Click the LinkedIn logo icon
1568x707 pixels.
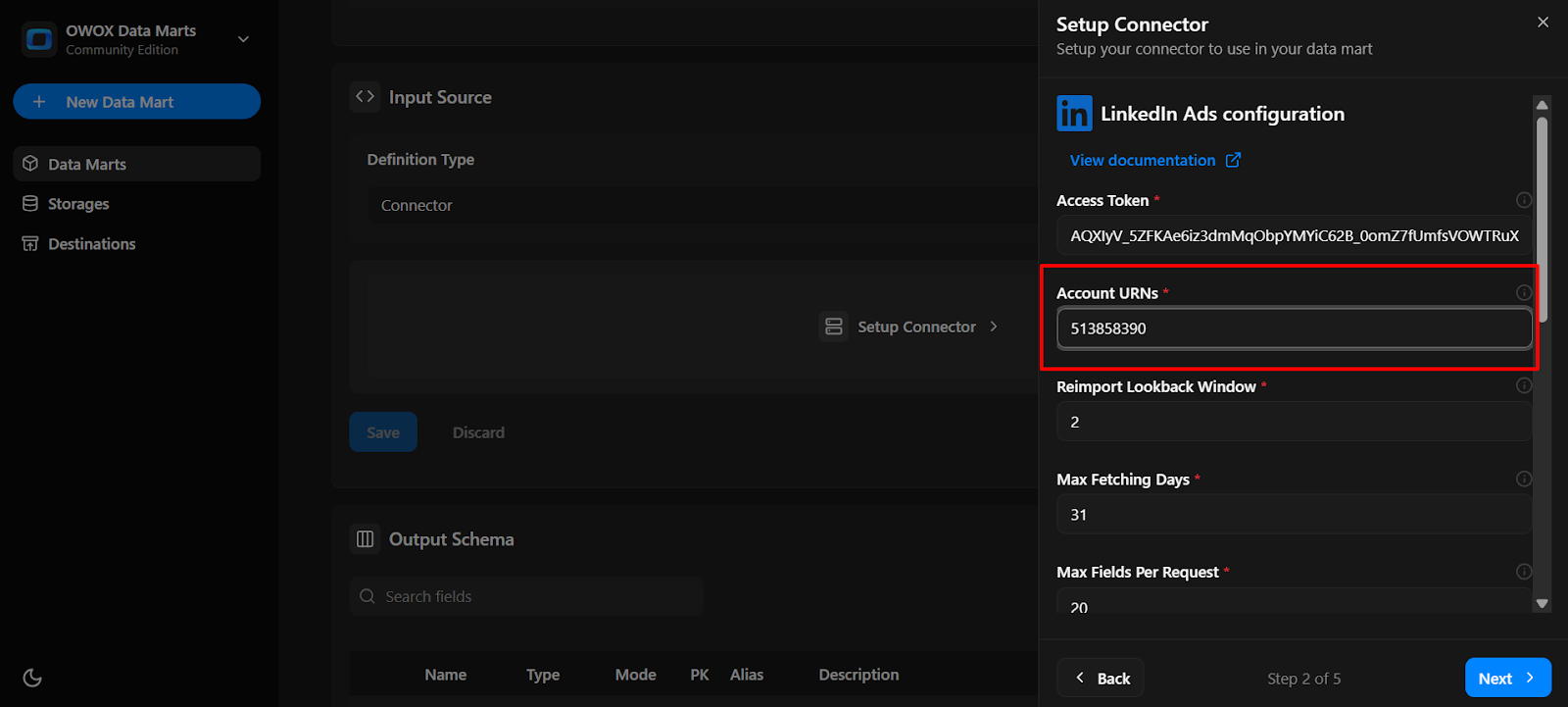click(1074, 114)
